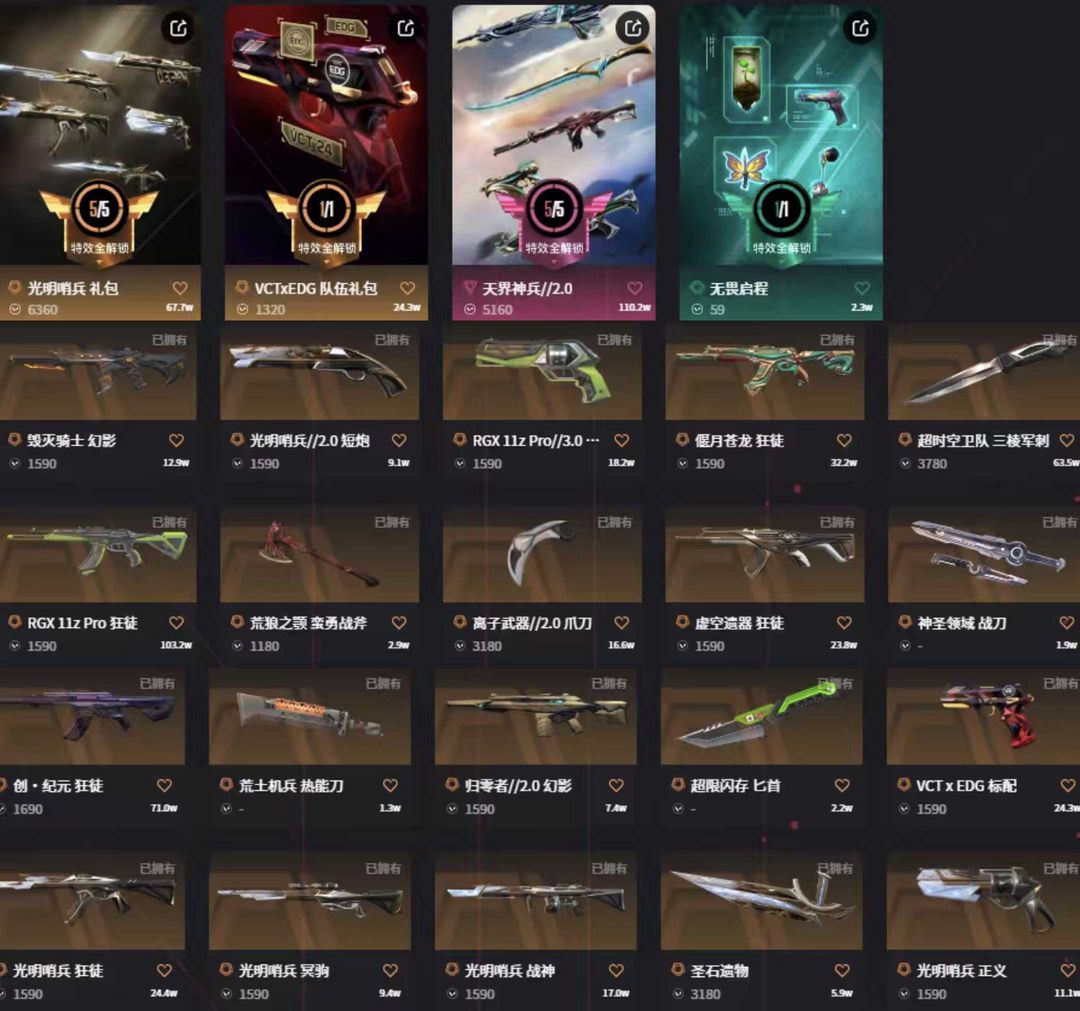This screenshot has width=1080, height=1011.
Task: Select the 虚空遗器 狂徒 item title
Action: (x=739, y=623)
